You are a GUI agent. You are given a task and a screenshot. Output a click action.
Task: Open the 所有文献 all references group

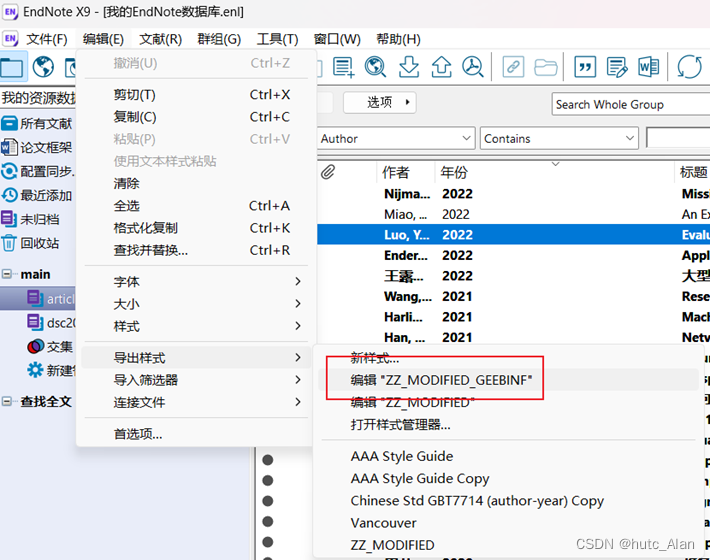point(37,123)
